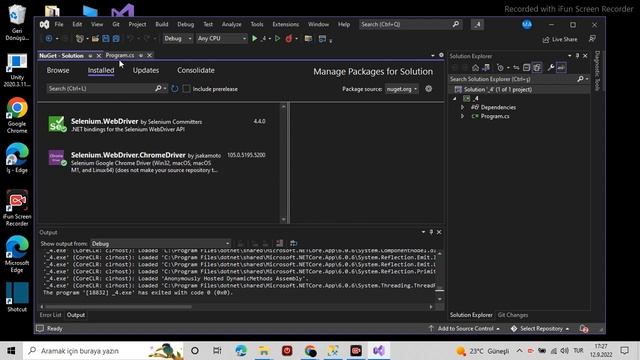
Task: Switch views icon in Solution Explorer
Action: (486, 68)
